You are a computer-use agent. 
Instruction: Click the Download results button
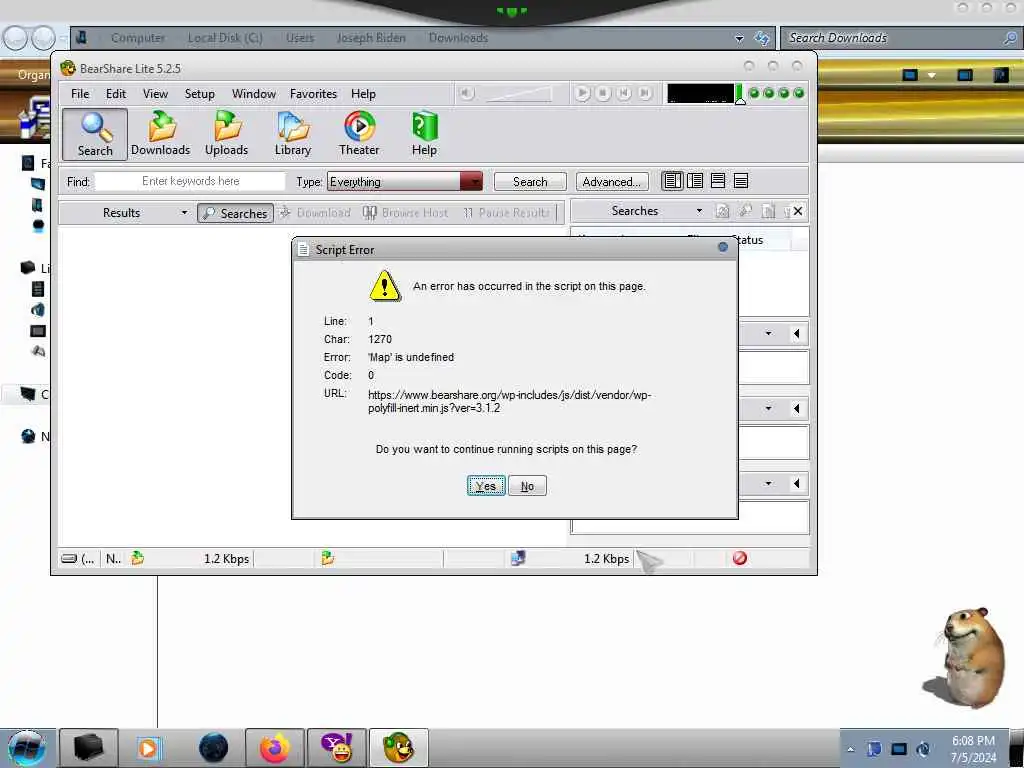315,213
